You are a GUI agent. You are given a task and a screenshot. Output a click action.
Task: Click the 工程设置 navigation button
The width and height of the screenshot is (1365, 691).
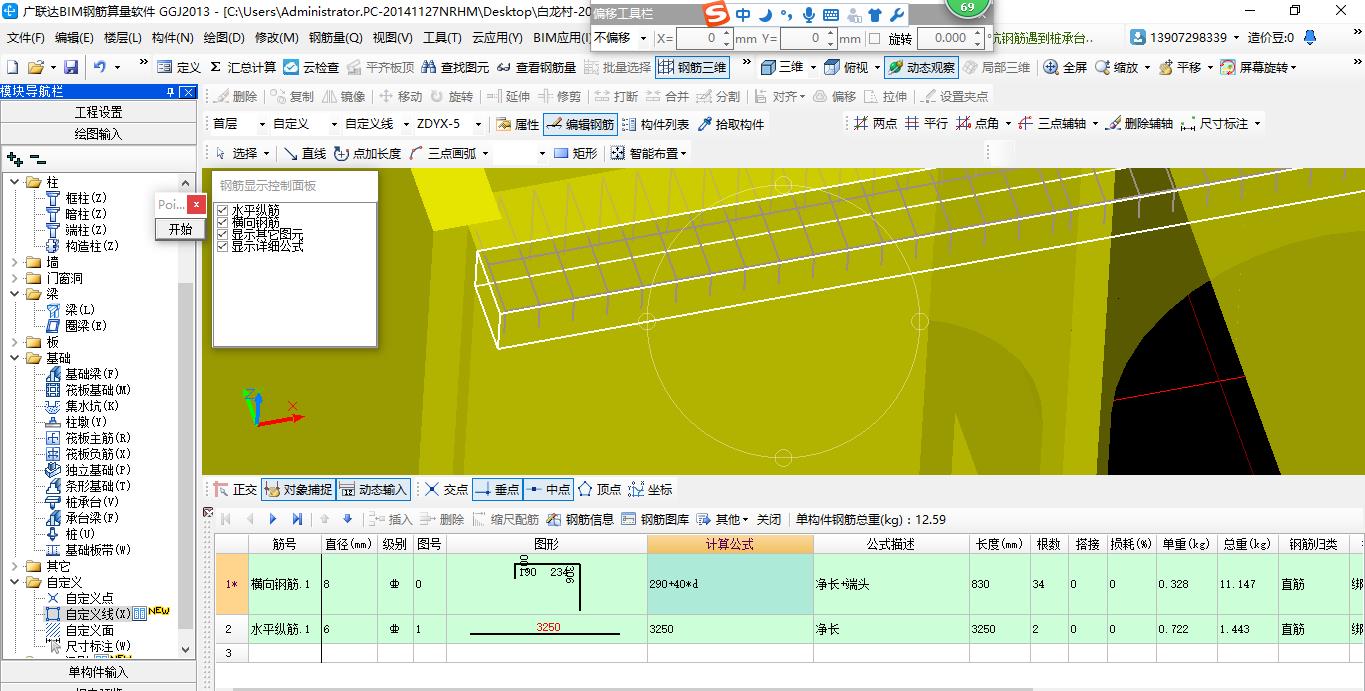coord(99,112)
